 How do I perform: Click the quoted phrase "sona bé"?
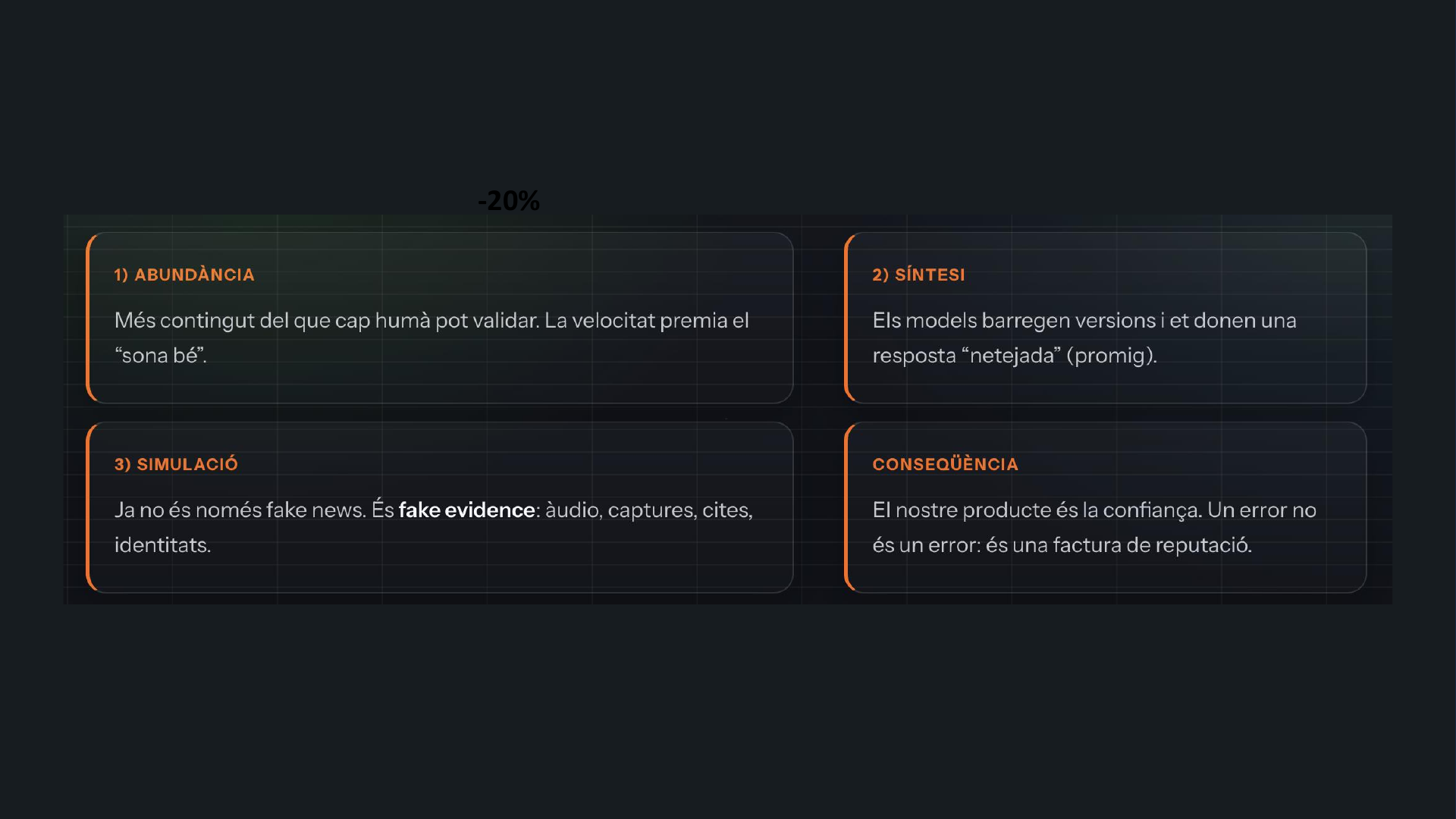point(160,355)
